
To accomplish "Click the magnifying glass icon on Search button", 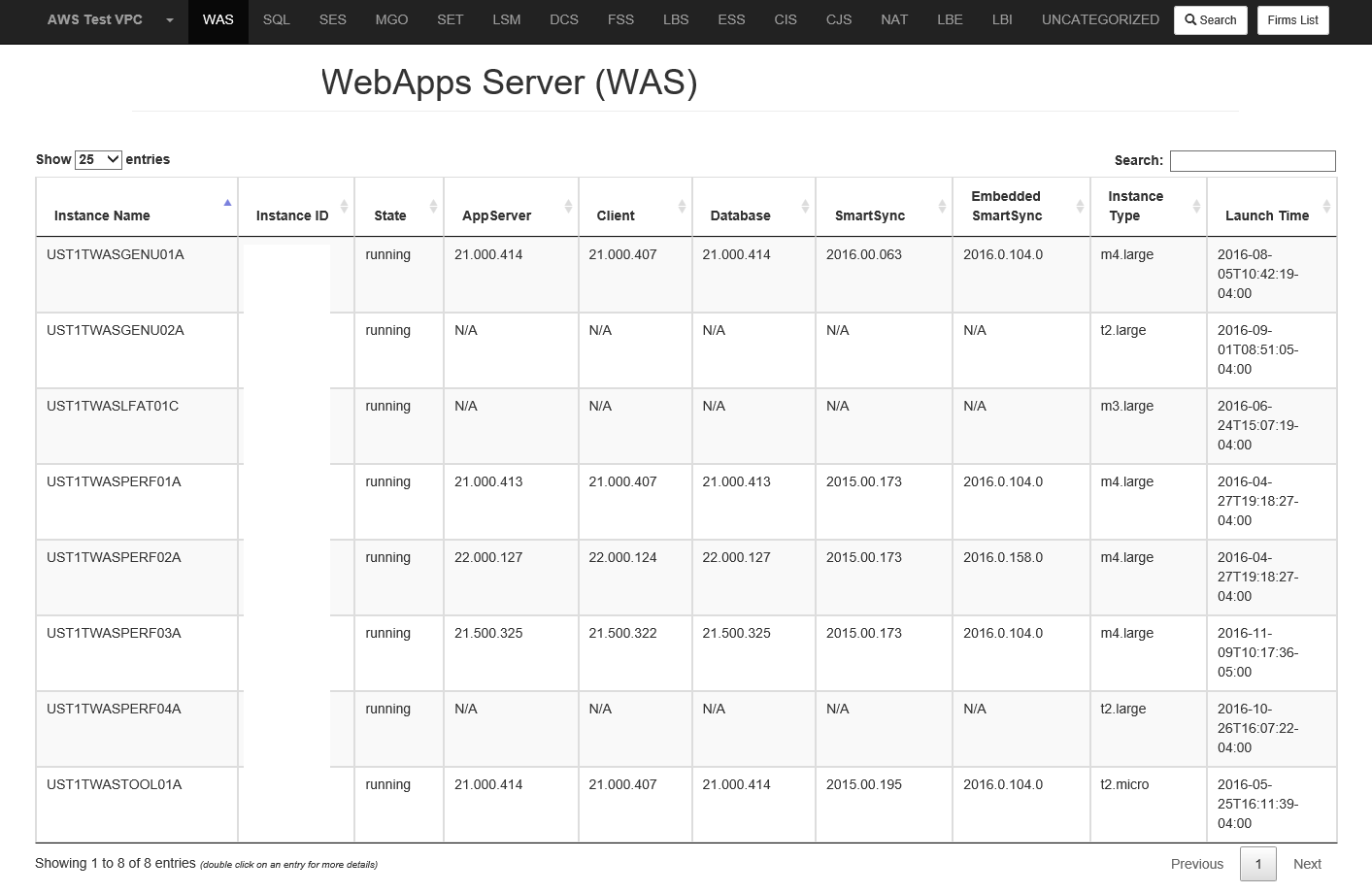I will [1189, 19].
